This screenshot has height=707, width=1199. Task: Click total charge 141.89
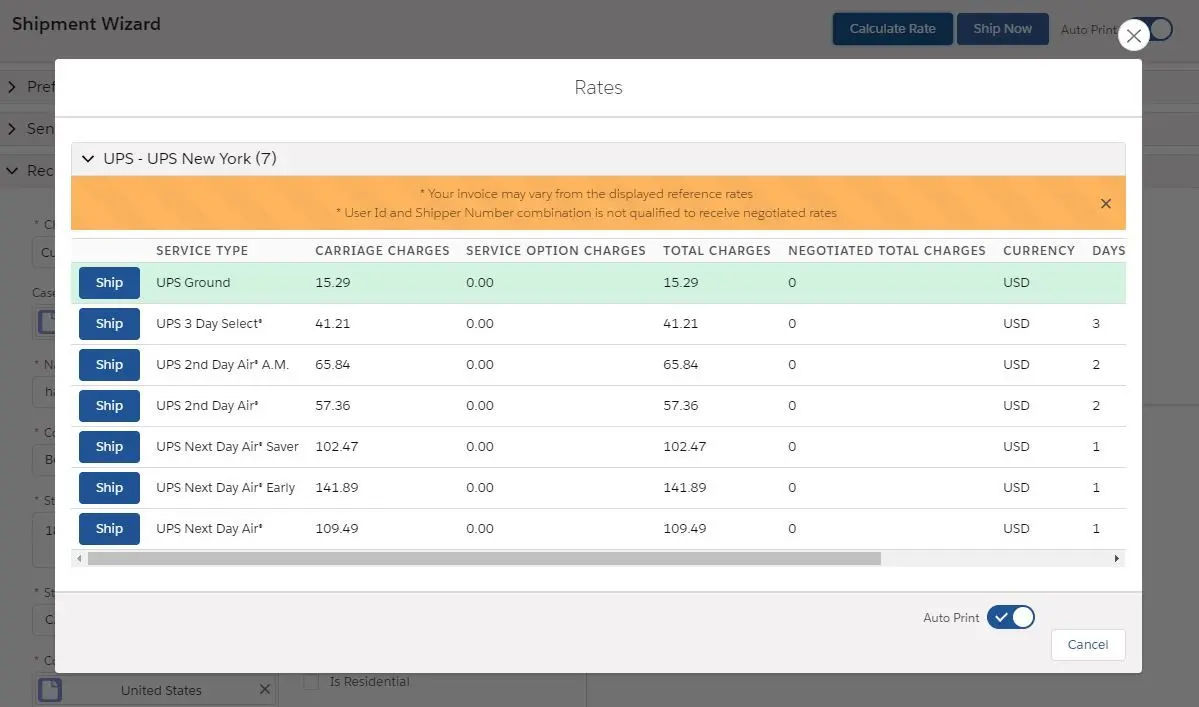click(x=684, y=488)
